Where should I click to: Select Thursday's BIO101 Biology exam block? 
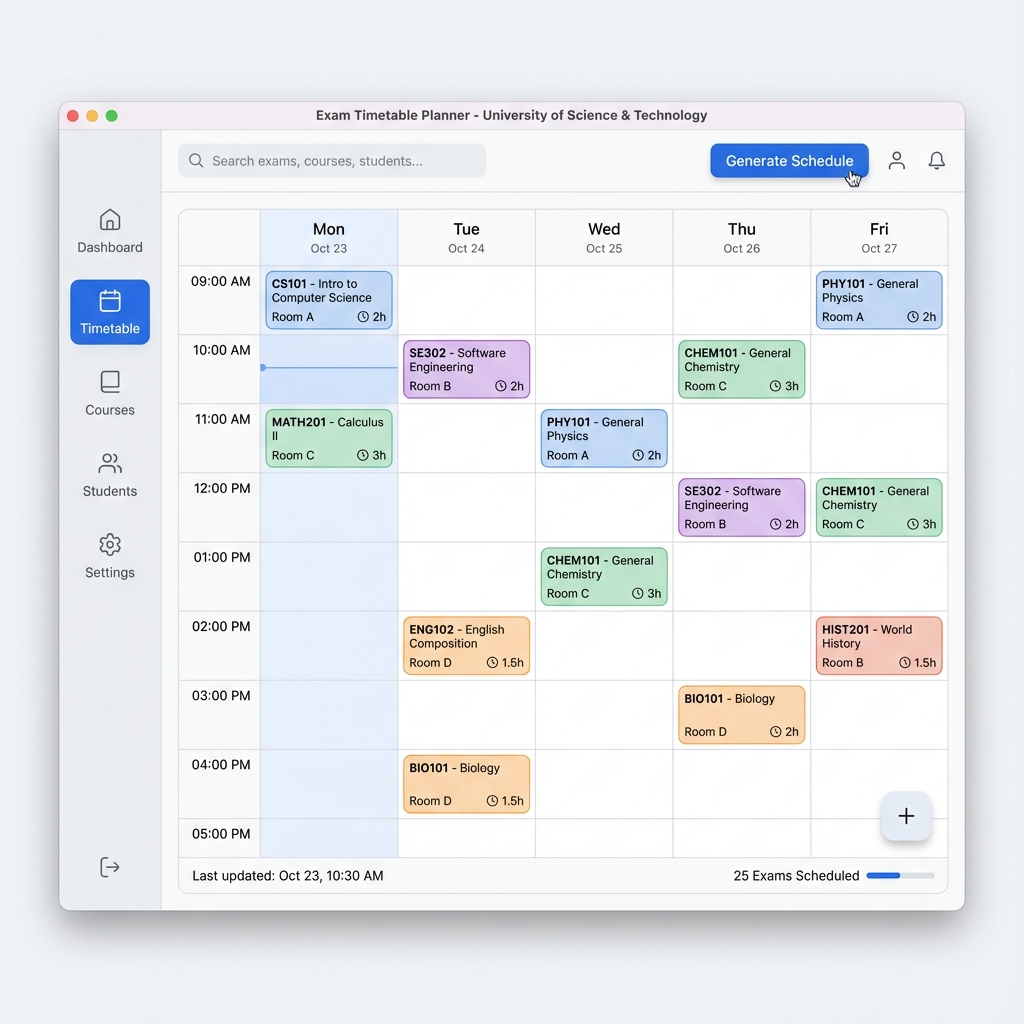741,714
